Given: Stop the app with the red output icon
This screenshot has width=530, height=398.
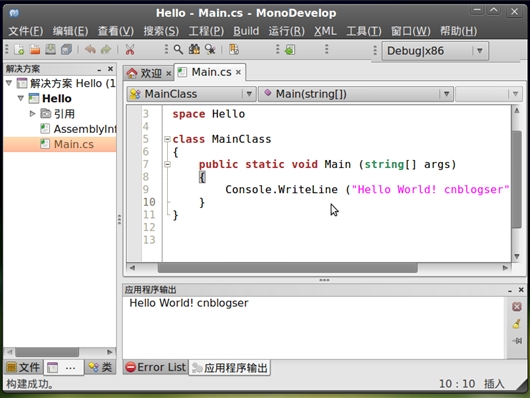Looking at the screenshot, I should click(x=516, y=307).
